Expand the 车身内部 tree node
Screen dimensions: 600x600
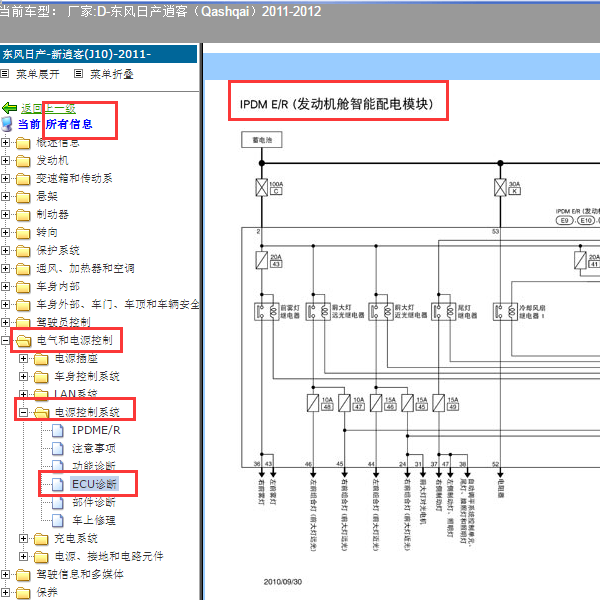(x=5, y=286)
